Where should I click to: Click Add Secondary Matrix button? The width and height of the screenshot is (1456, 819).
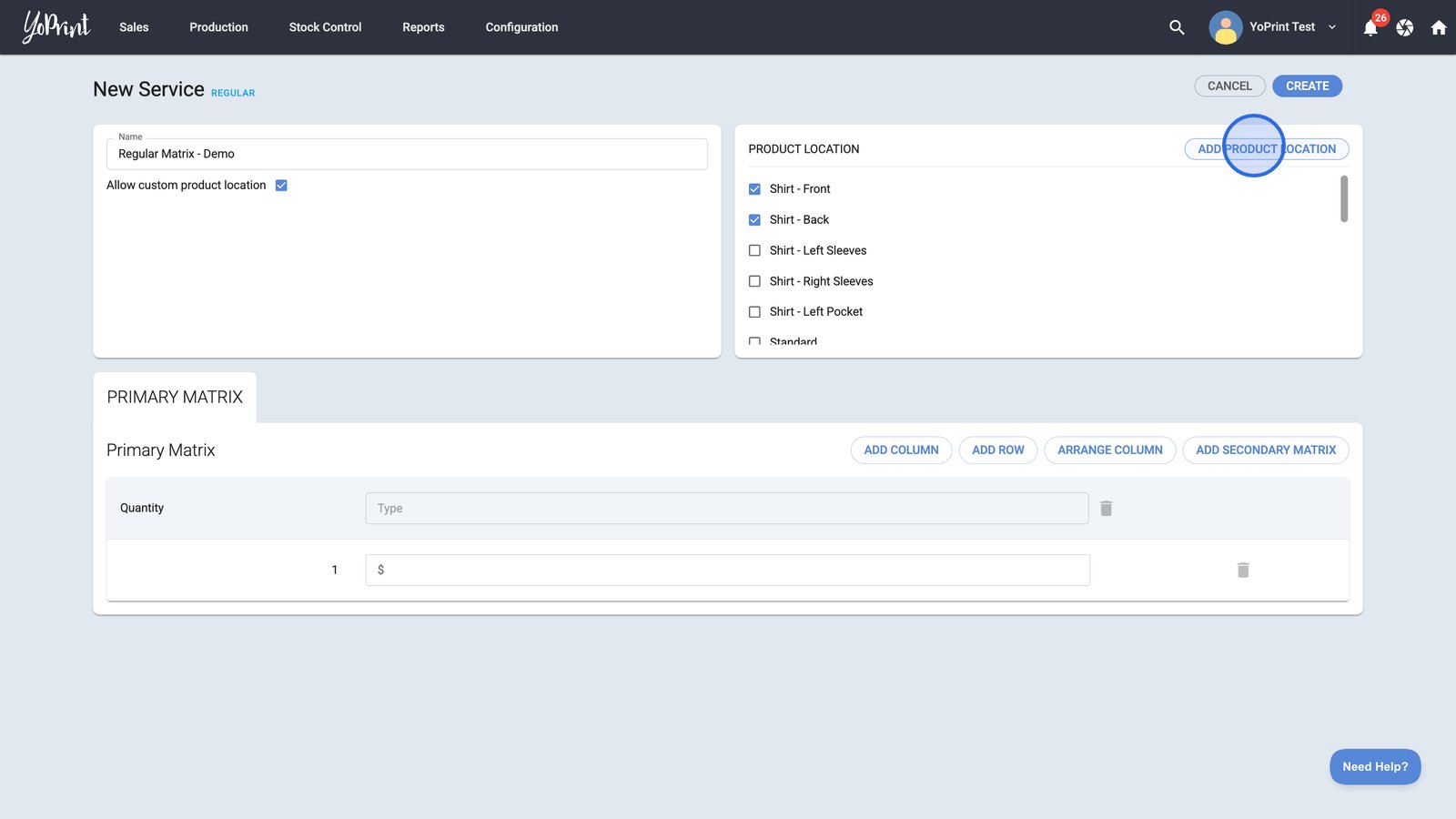click(1265, 450)
